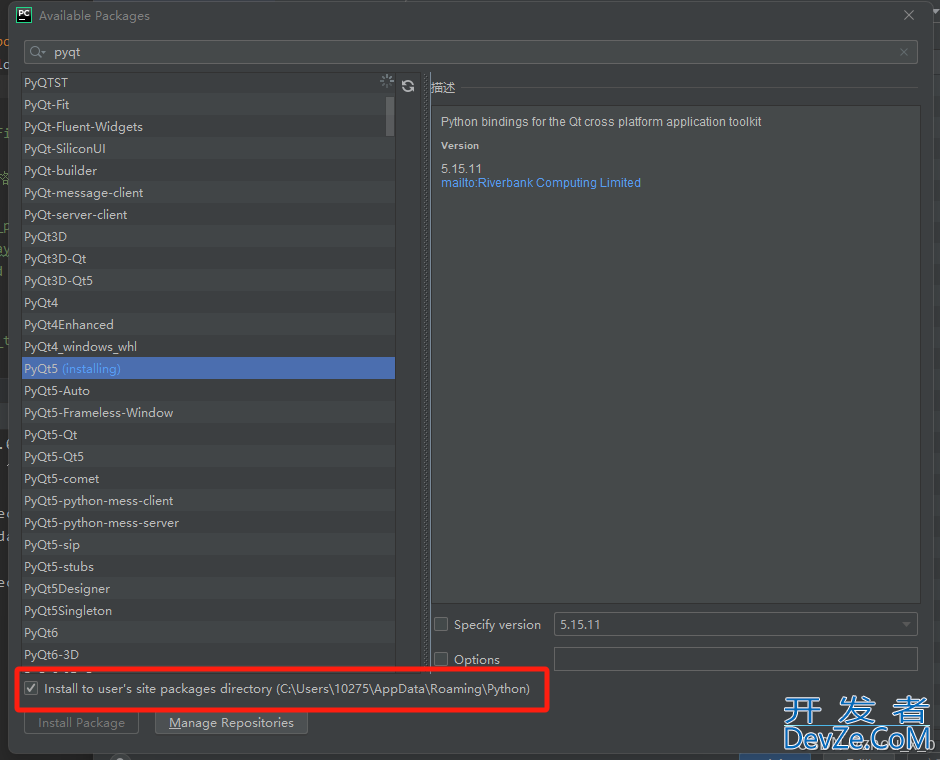
Task: Open the mailto:Riverbank Computing Limited link
Action: coord(541,183)
